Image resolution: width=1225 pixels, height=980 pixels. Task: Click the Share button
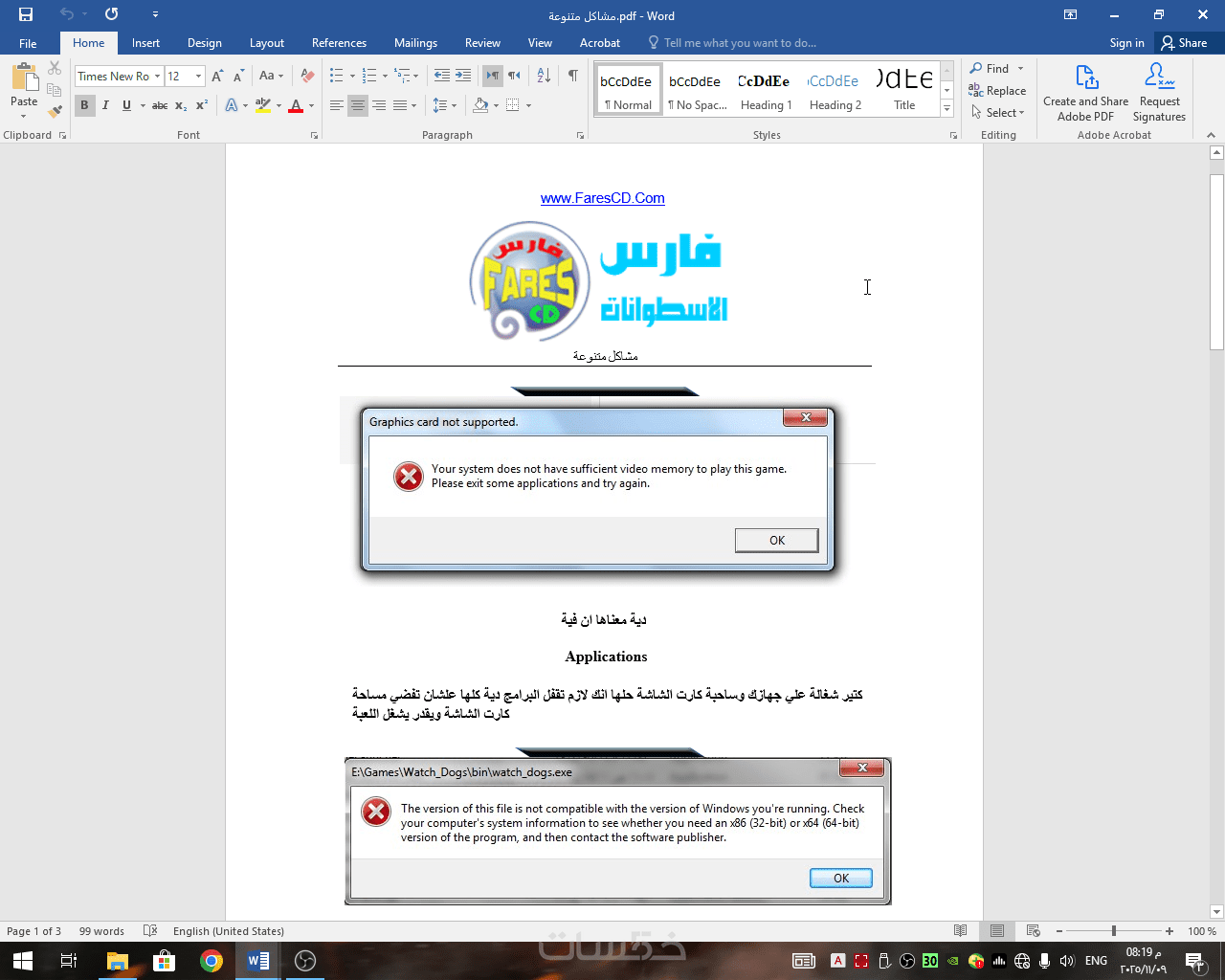point(1185,43)
